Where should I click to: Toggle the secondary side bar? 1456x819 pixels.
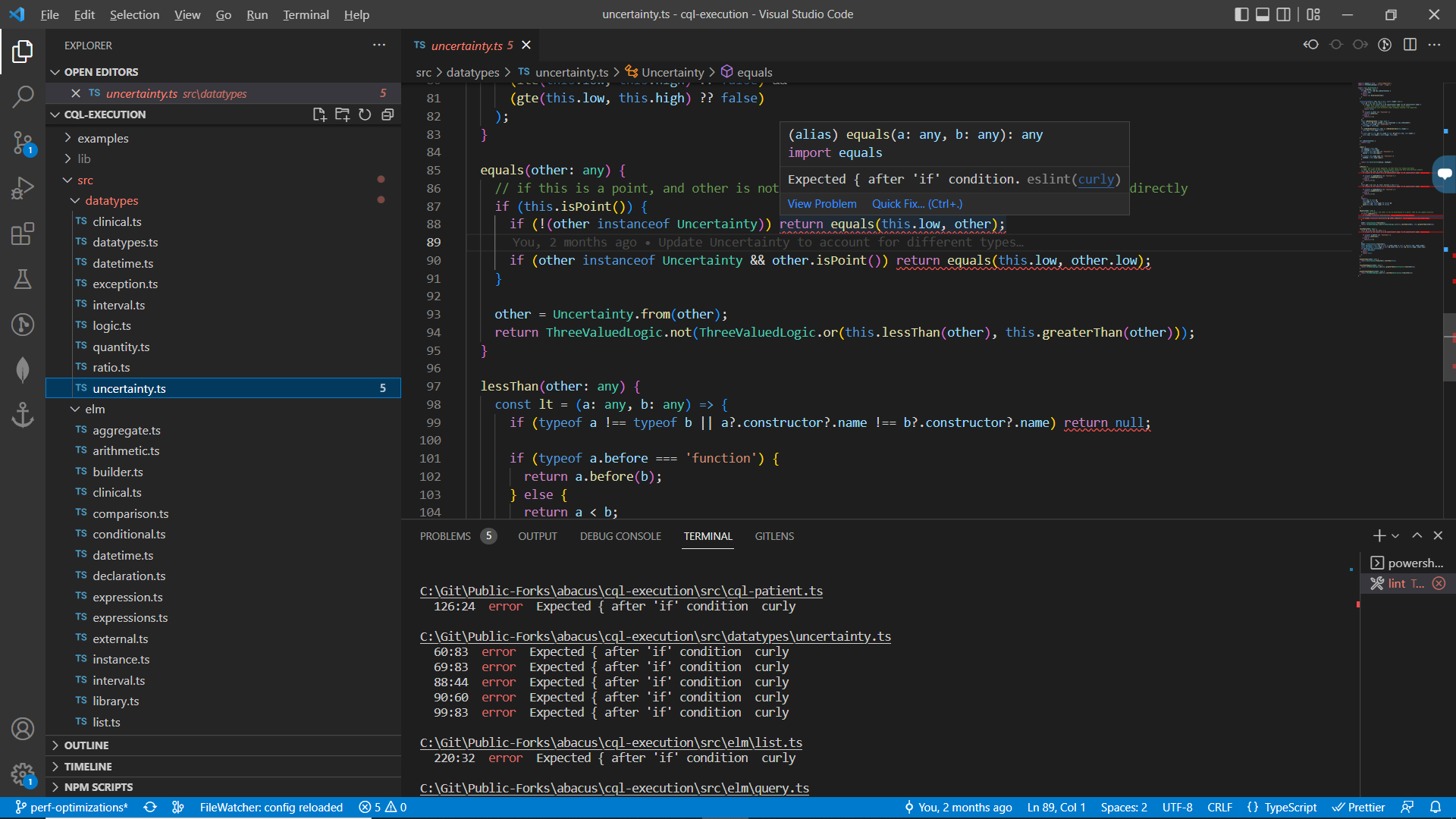click(x=1284, y=14)
